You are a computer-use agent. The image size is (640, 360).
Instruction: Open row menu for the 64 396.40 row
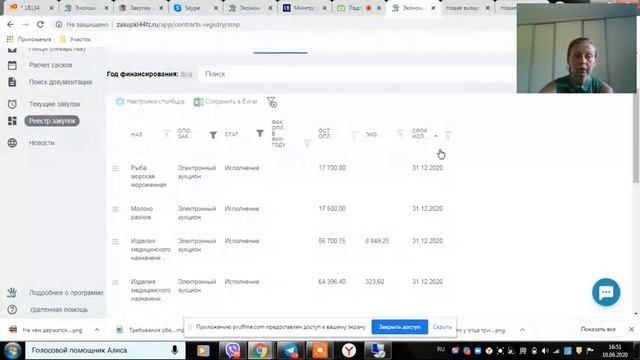click(116, 282)
